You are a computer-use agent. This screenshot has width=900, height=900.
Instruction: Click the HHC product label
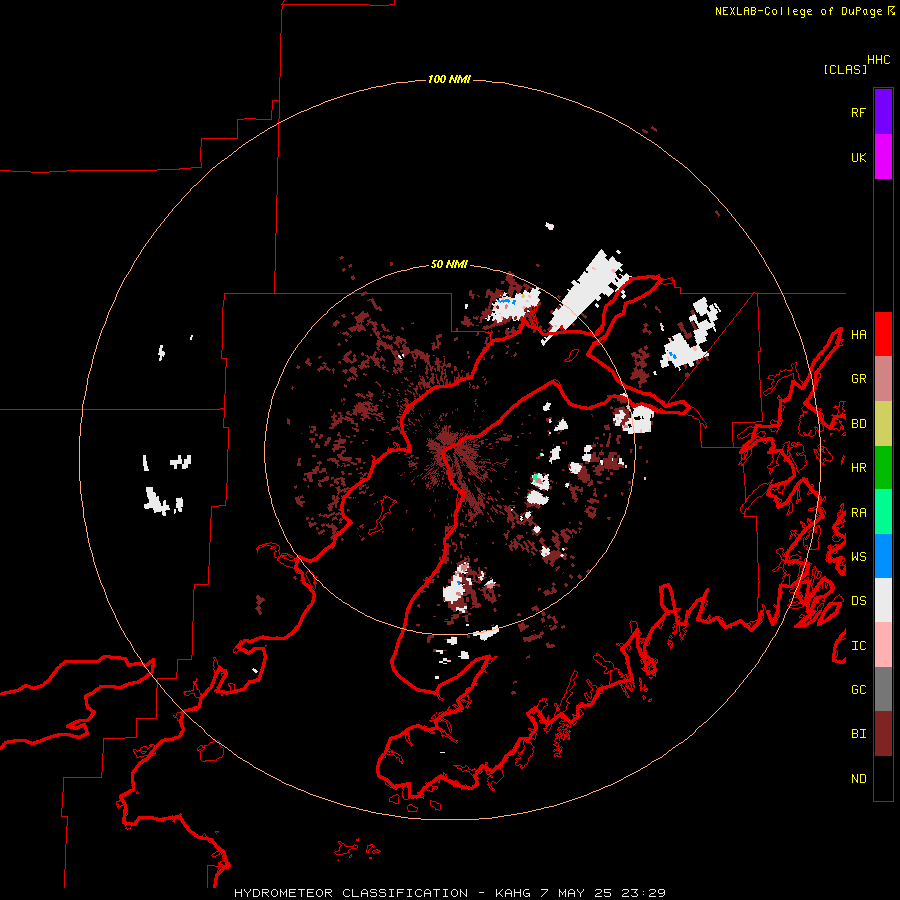878,60
